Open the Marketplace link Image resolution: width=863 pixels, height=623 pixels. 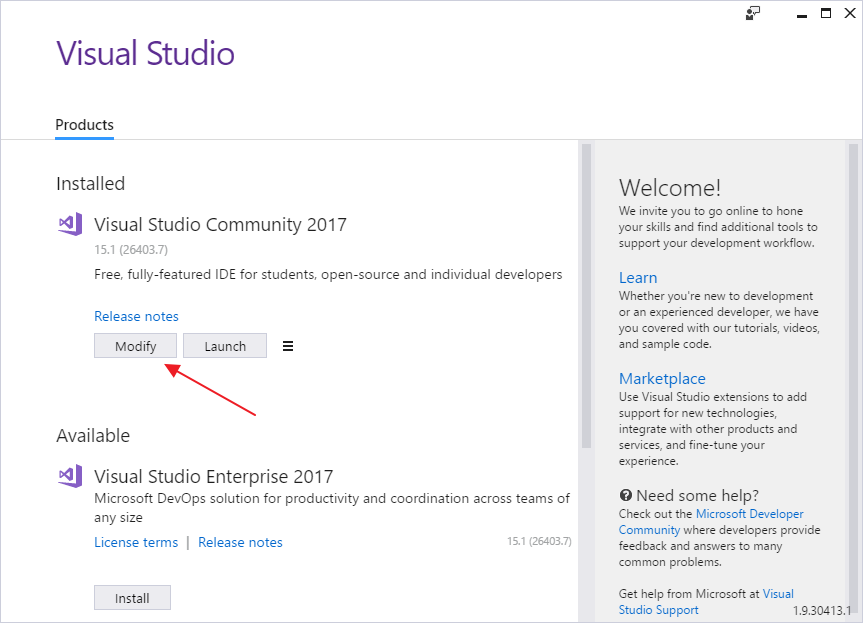662,379
